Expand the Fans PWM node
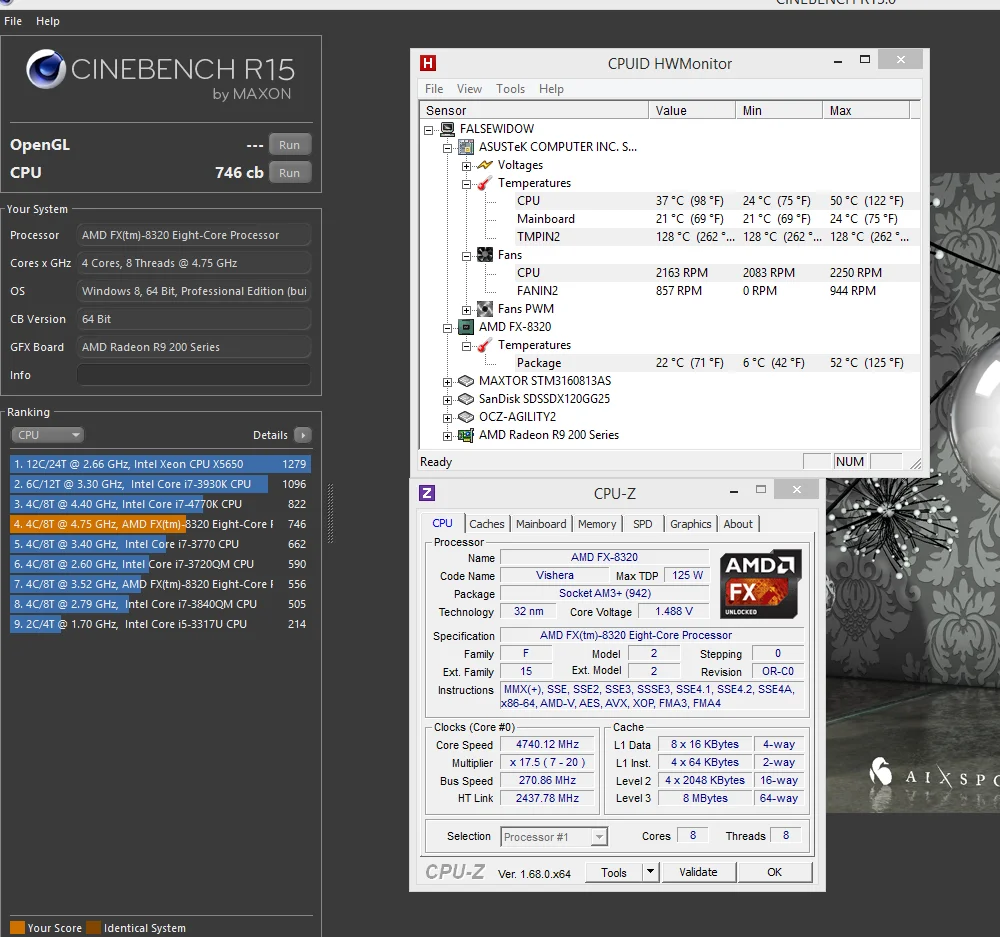 (467, 310)
